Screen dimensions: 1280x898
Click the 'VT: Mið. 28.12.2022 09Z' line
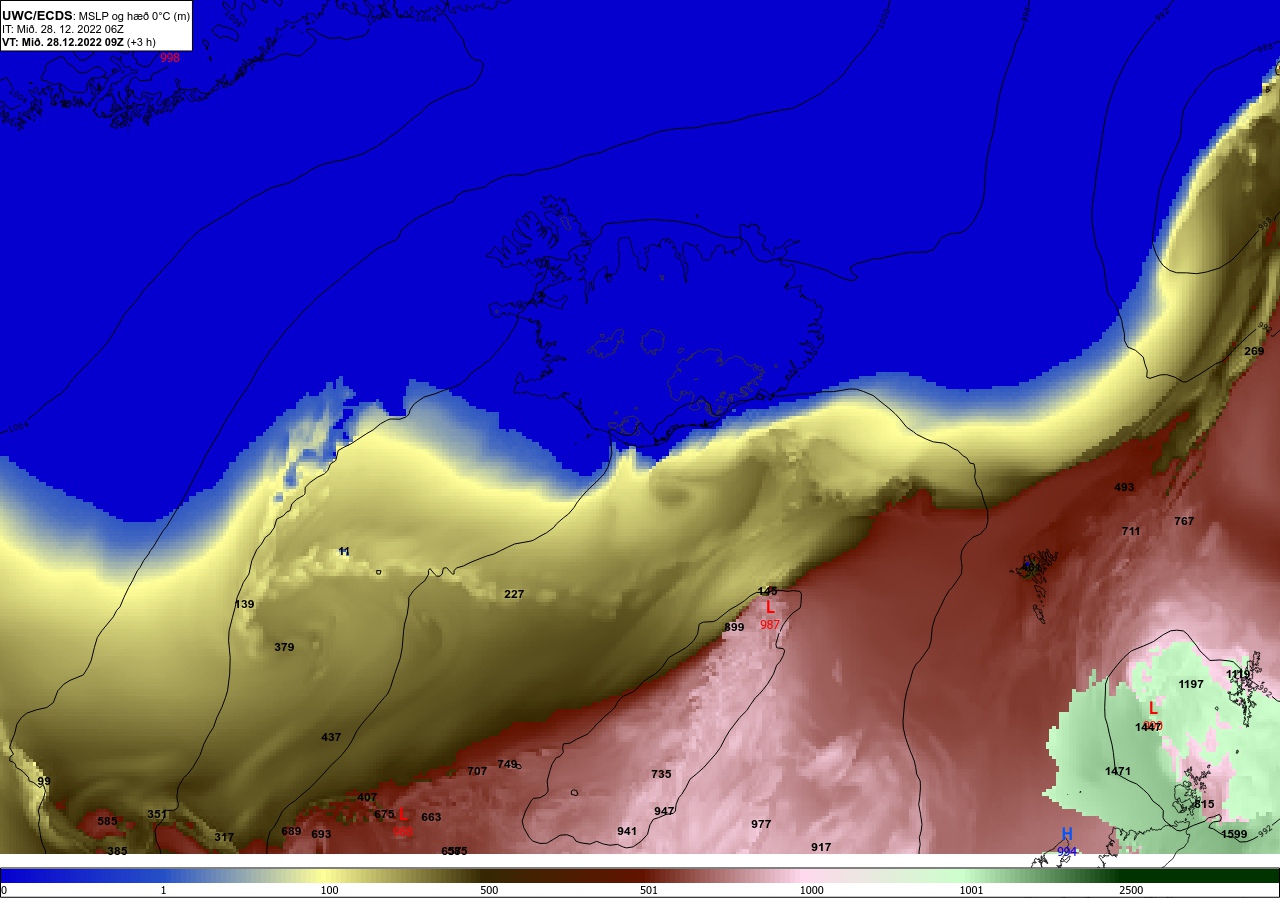62,42
